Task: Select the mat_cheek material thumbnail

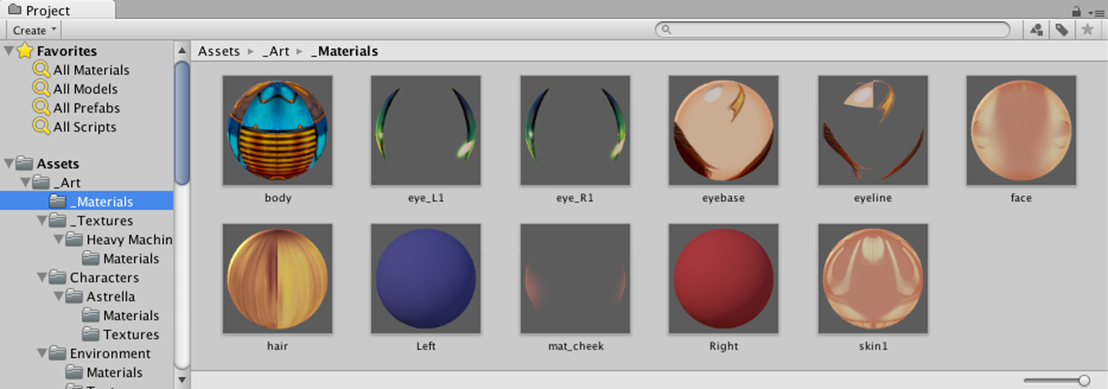Action: click(575, 279)
